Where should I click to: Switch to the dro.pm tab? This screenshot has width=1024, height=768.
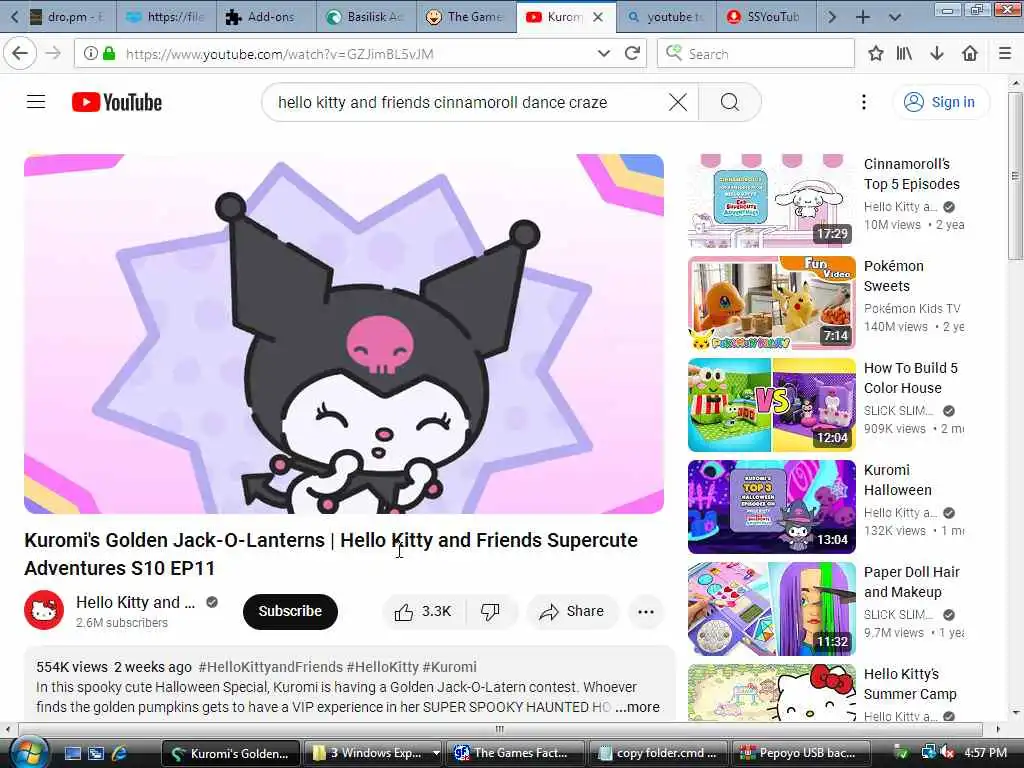coord(67,17)
